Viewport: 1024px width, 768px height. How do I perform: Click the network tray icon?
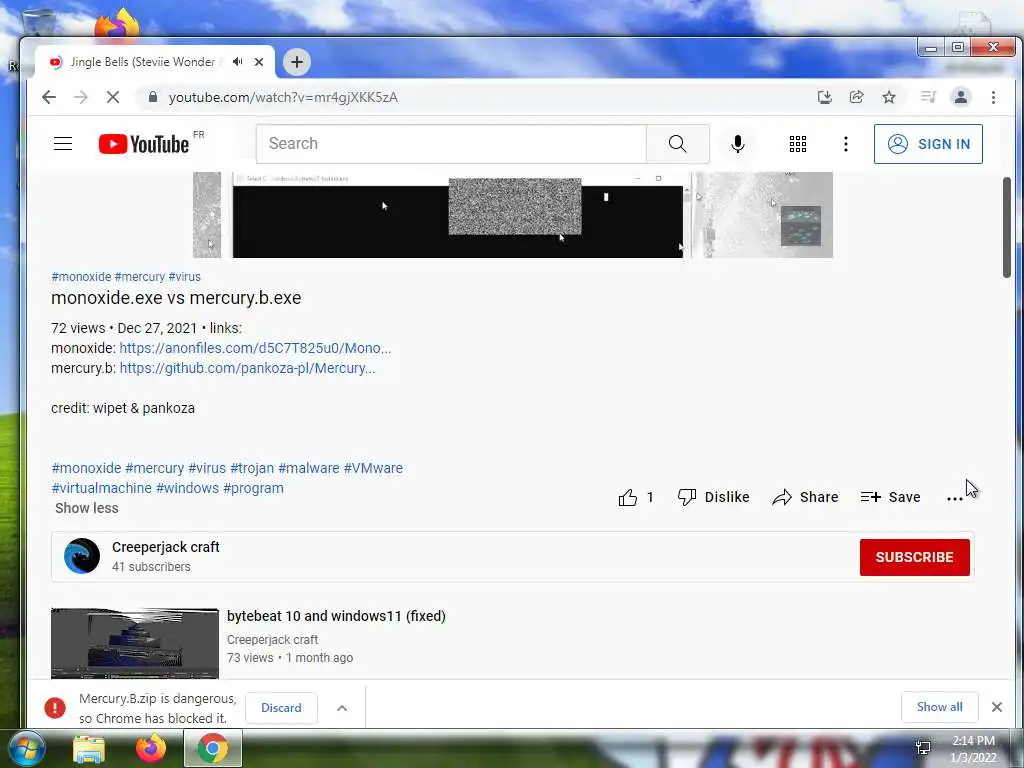923,748
